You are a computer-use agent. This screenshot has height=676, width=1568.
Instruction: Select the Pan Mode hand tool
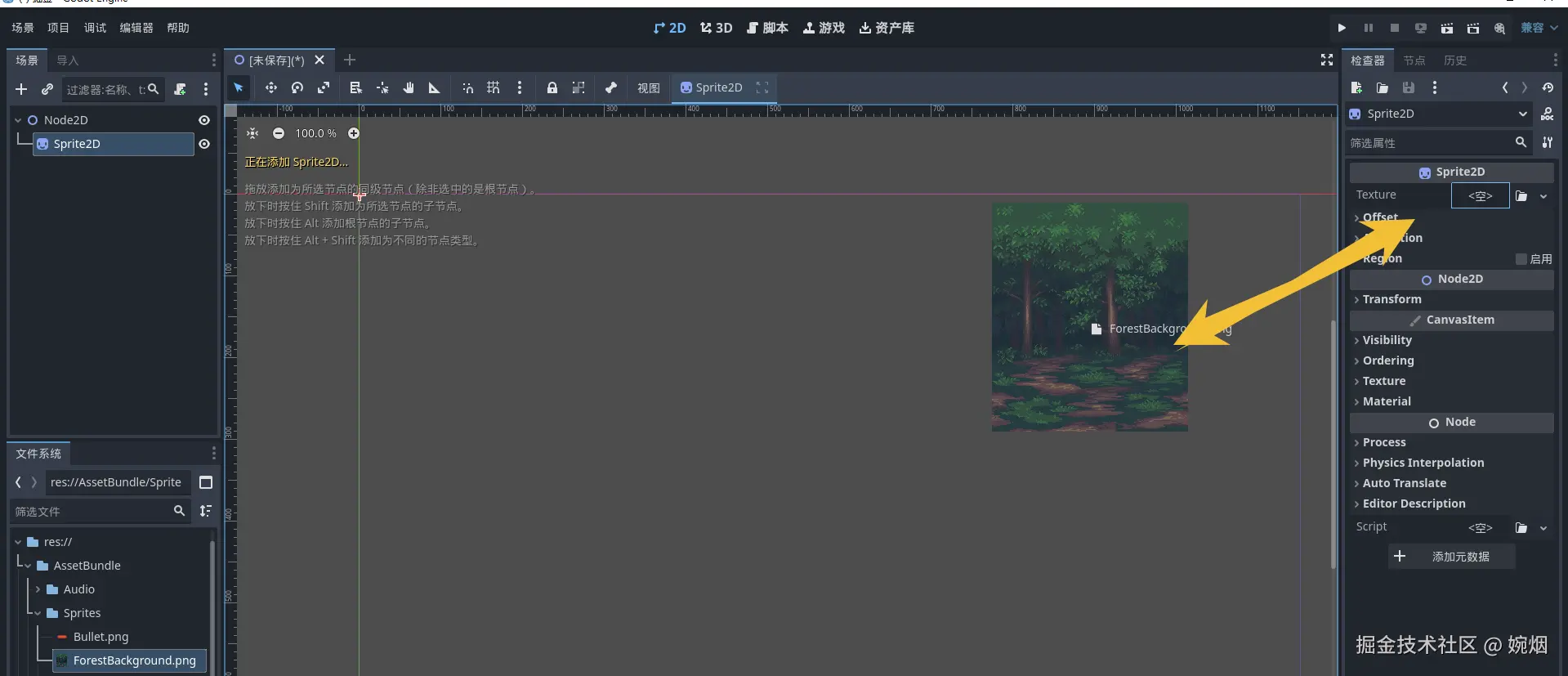pyautogui.click(x=409, y=87)
